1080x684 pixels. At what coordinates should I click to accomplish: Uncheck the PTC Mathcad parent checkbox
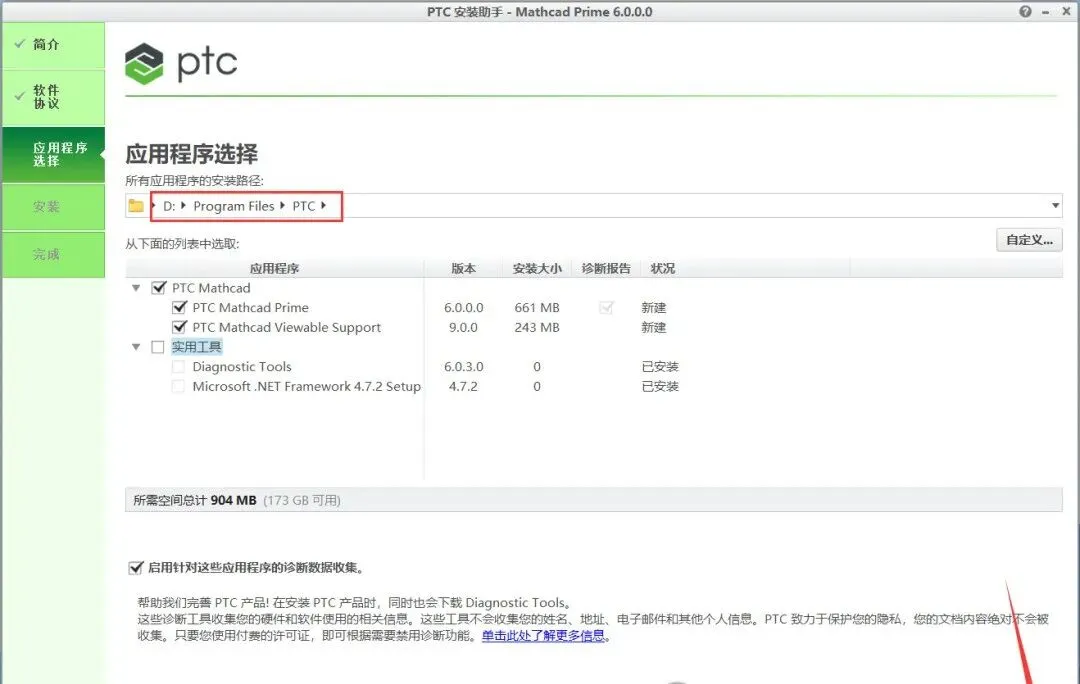(158, 288)
